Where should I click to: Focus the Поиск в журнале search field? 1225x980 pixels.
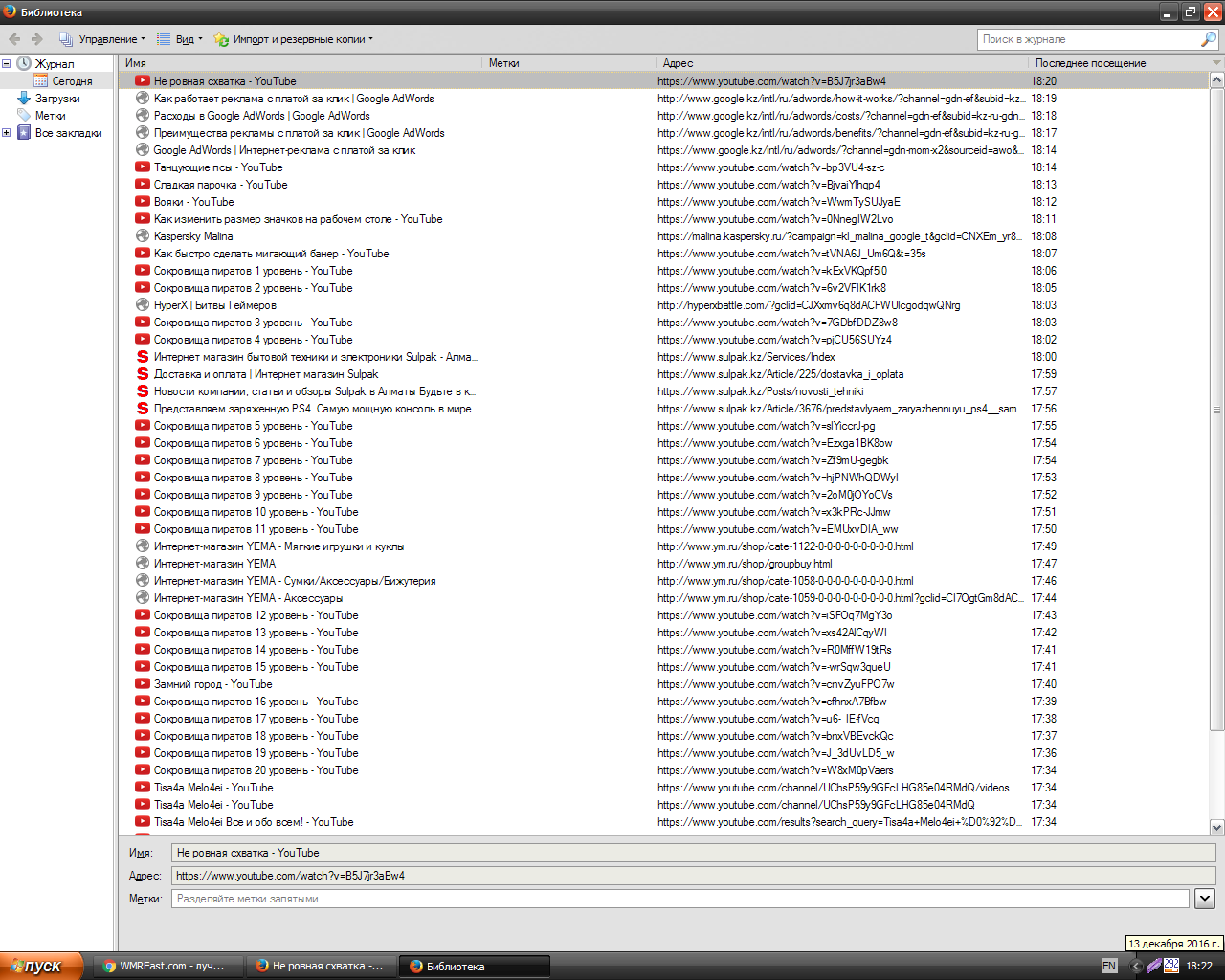1089,39
